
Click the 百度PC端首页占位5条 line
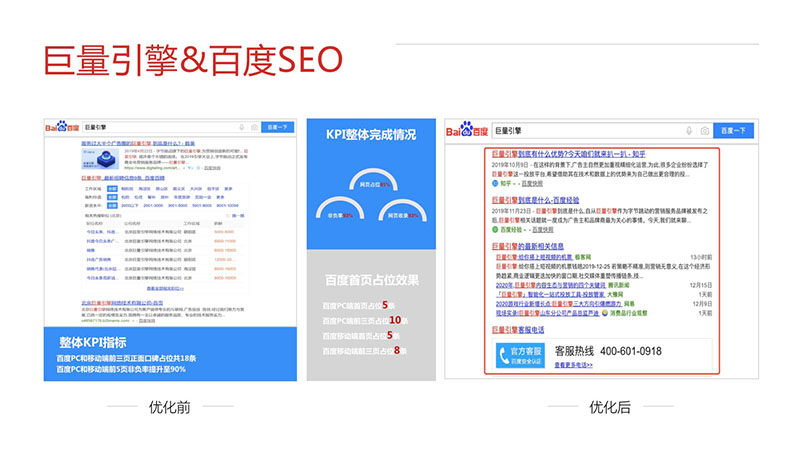pos(359,306)
